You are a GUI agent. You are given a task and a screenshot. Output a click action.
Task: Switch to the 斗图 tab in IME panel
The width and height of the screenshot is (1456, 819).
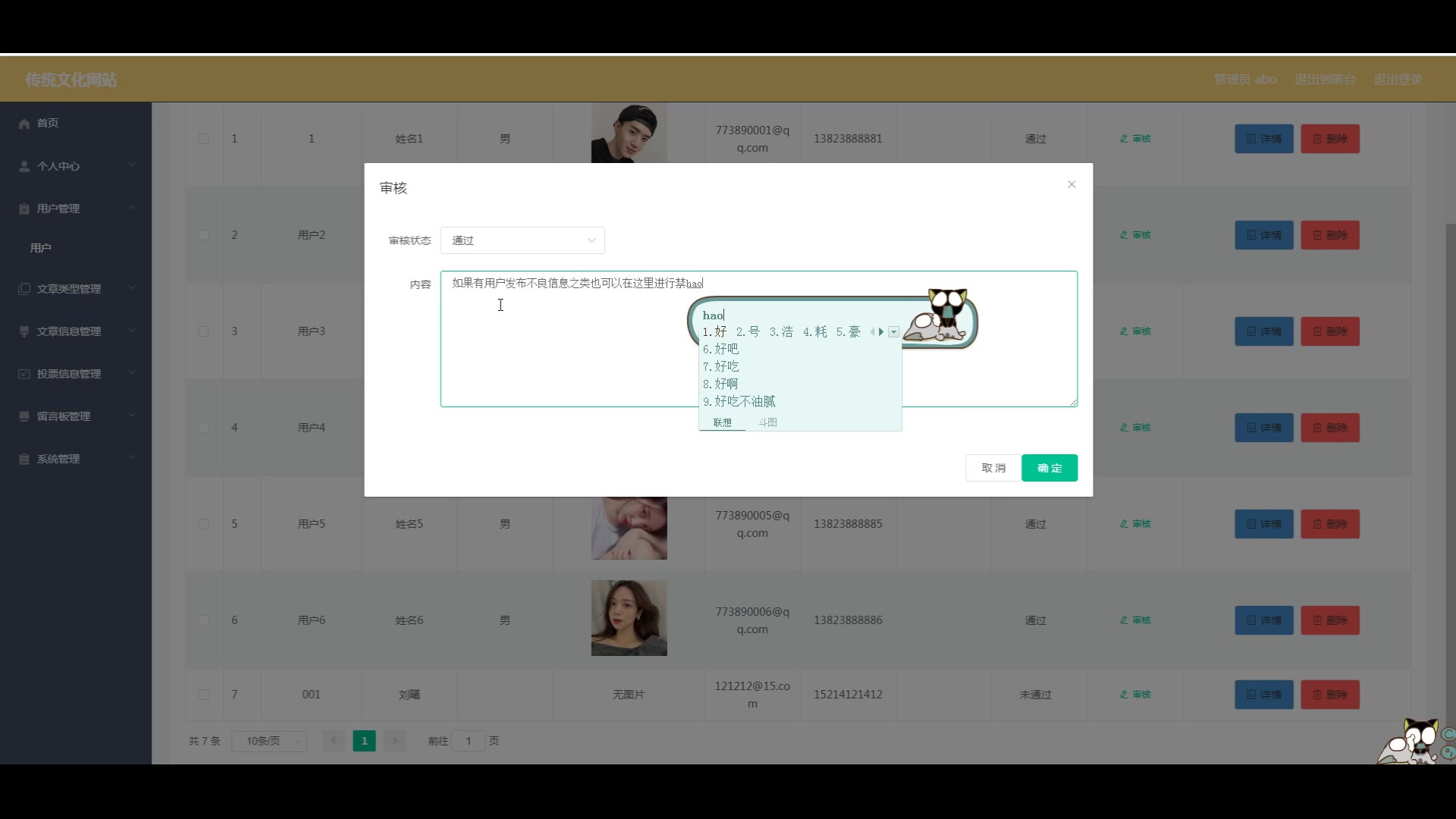coord(767,422)
